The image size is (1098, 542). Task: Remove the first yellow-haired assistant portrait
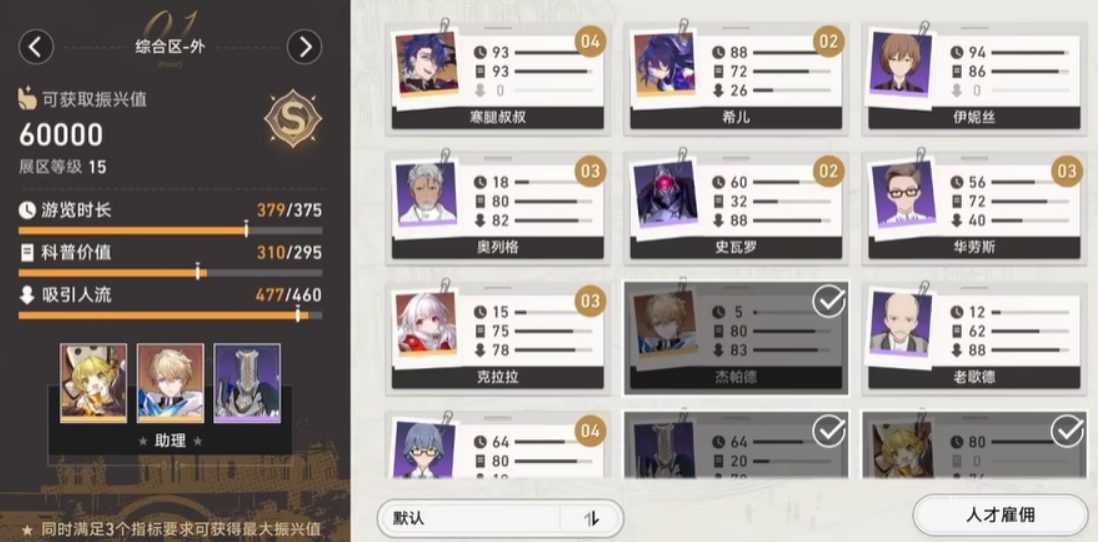point(94,383)
